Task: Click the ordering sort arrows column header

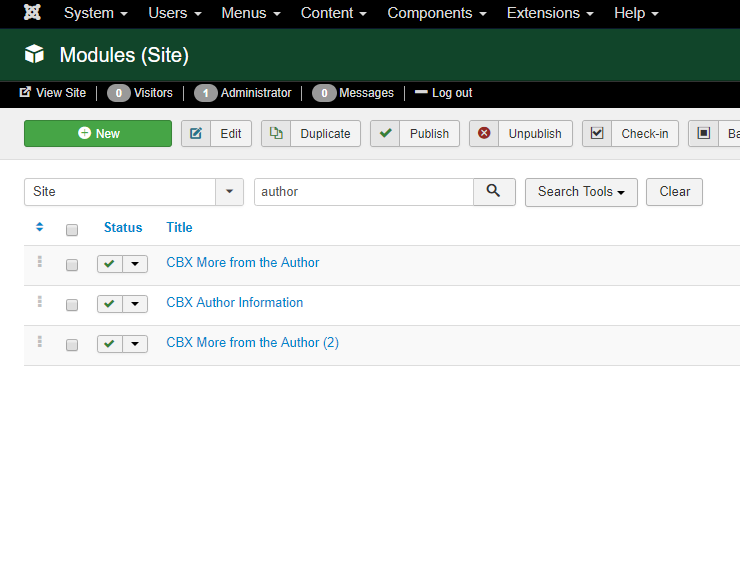Action: click(40, 227)
